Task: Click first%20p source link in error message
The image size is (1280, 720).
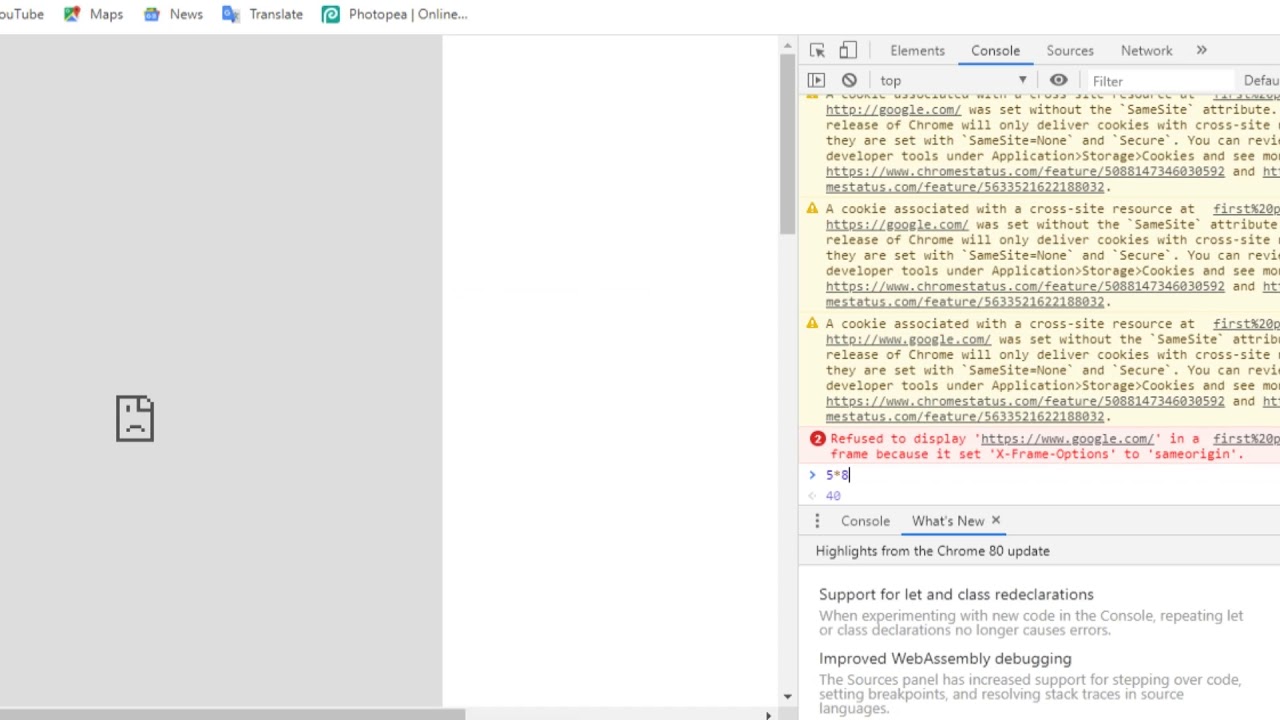Action: point(1246,439)
